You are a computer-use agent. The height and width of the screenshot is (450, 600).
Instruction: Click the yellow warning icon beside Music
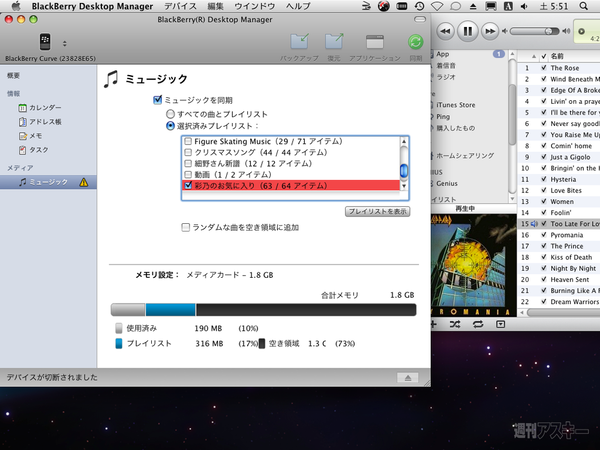tap(83, 183)
